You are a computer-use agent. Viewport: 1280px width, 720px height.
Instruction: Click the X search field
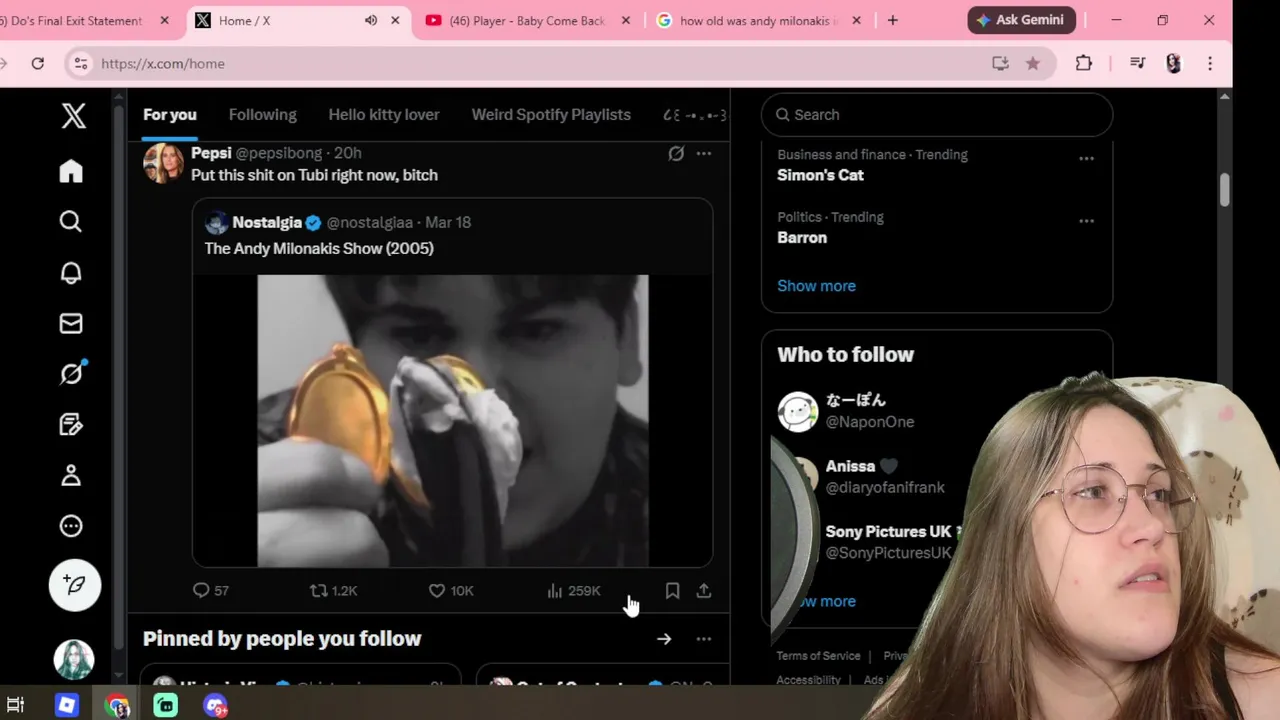click(x=937, y=115)
